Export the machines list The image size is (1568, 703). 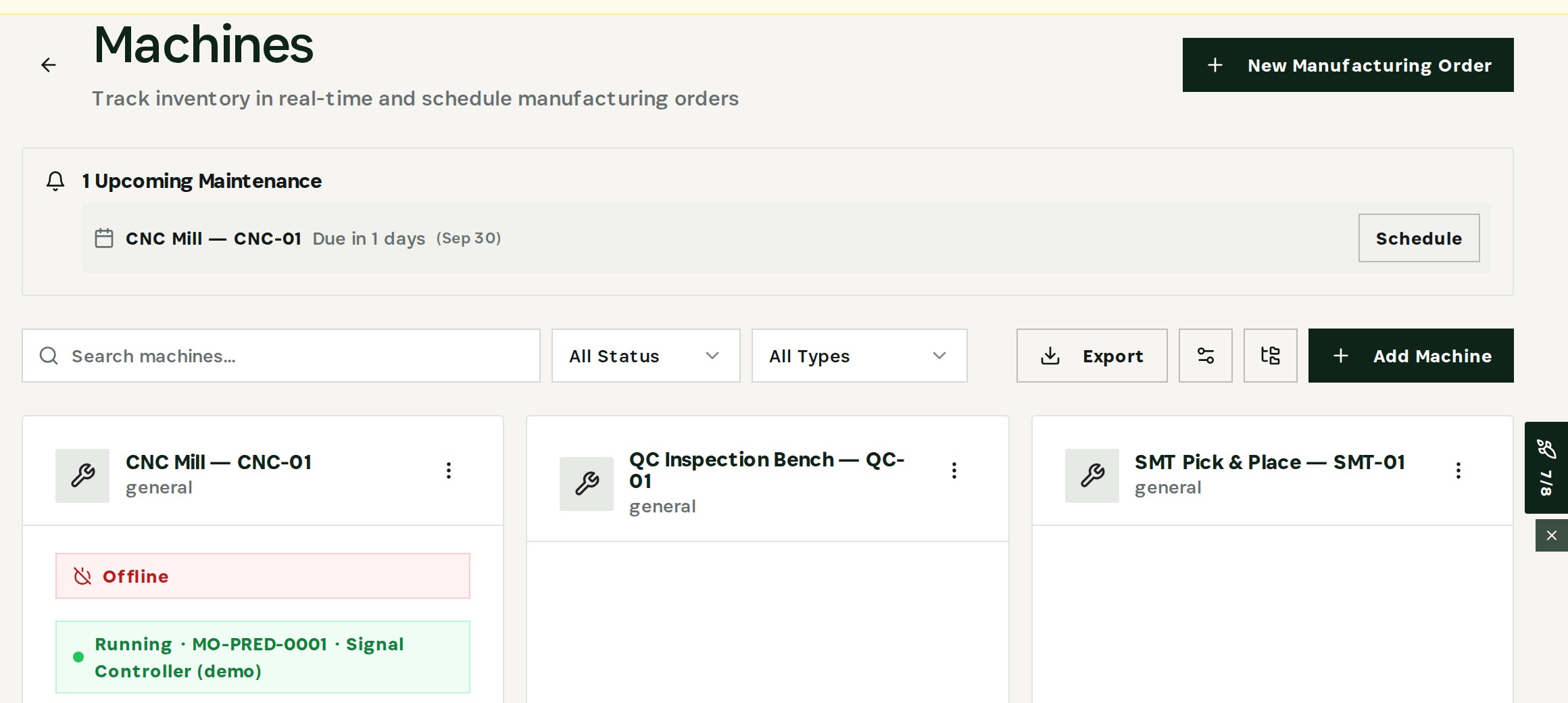pos(1092,356)
